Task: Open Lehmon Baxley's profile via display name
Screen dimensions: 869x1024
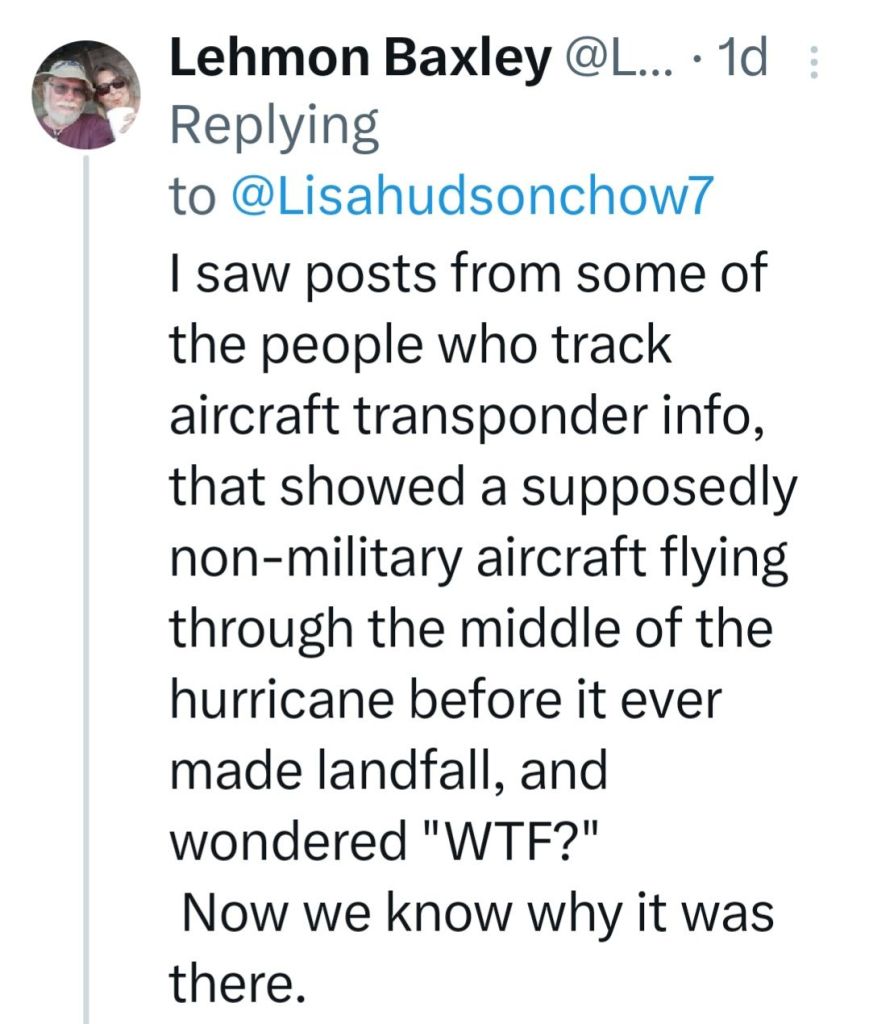Action: [359, 62]
